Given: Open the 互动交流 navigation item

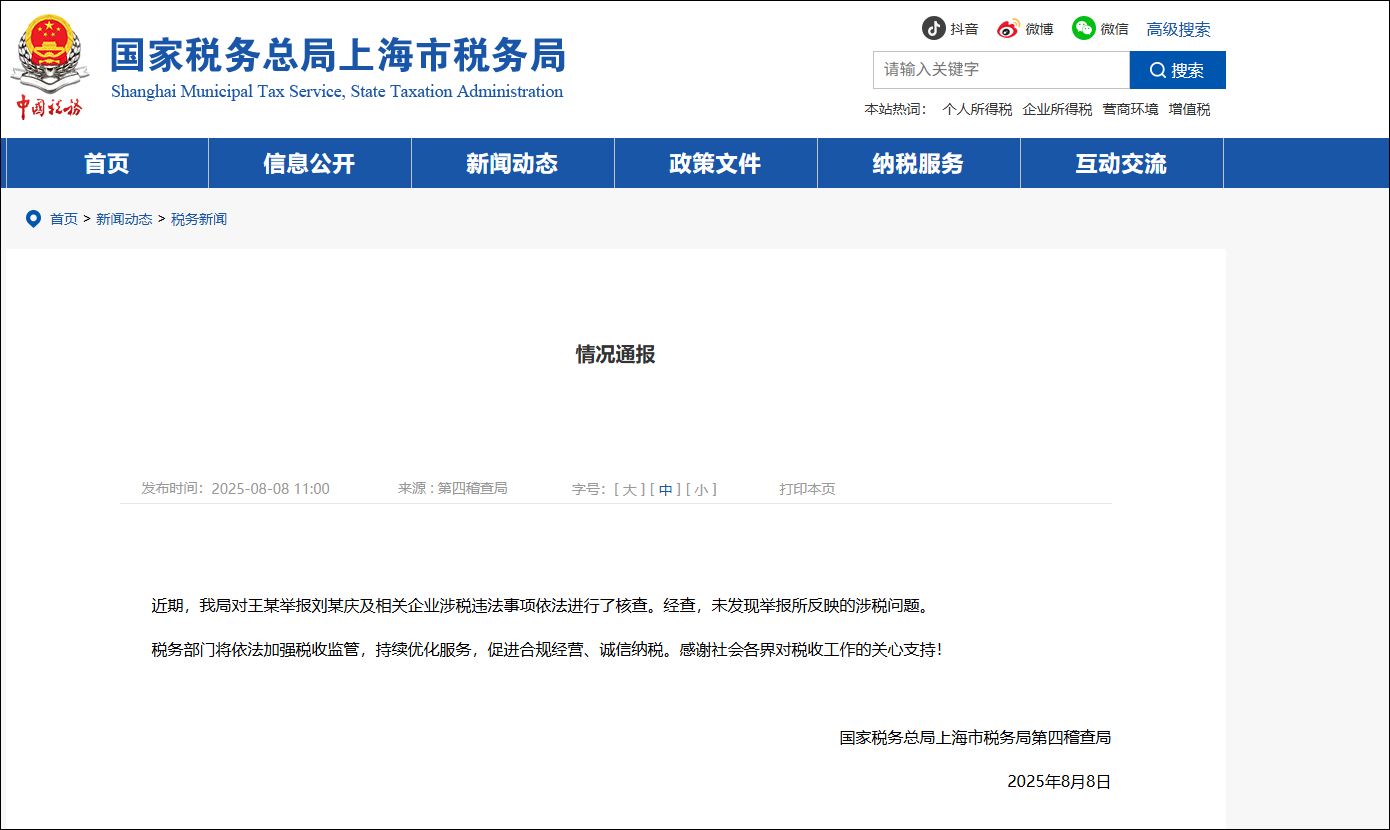Looking at the screenshot, I should point(1121,164).
